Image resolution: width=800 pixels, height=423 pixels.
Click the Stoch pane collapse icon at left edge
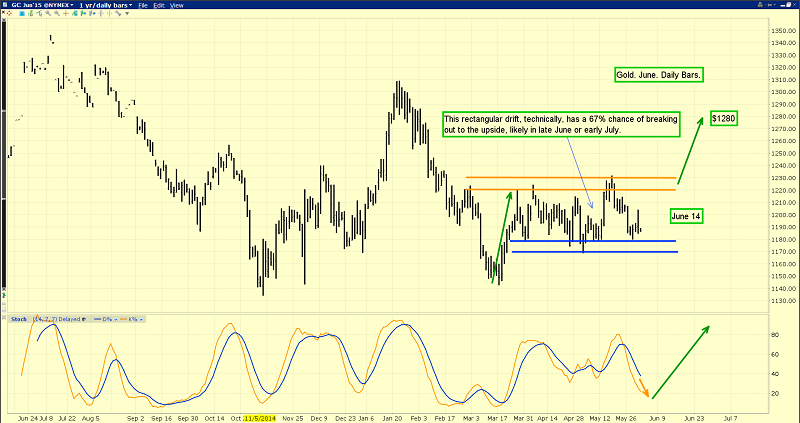[x=4, y=317]
